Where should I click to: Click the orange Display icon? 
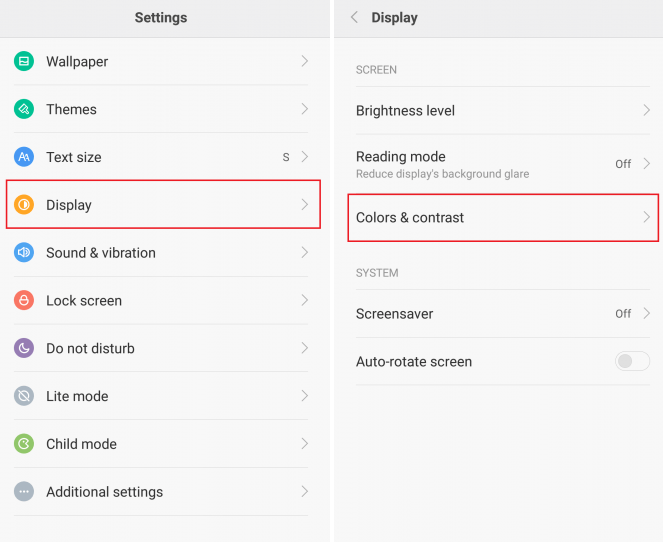tap(24, 205)
